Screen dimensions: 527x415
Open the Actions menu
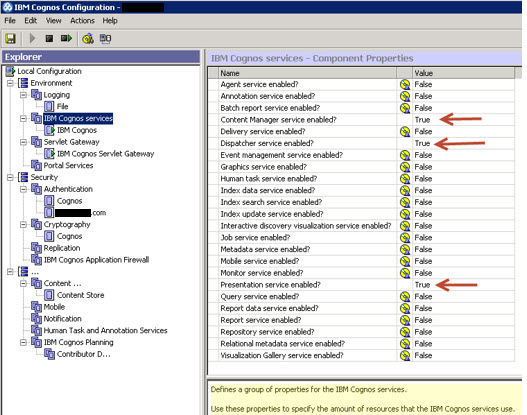82,20
